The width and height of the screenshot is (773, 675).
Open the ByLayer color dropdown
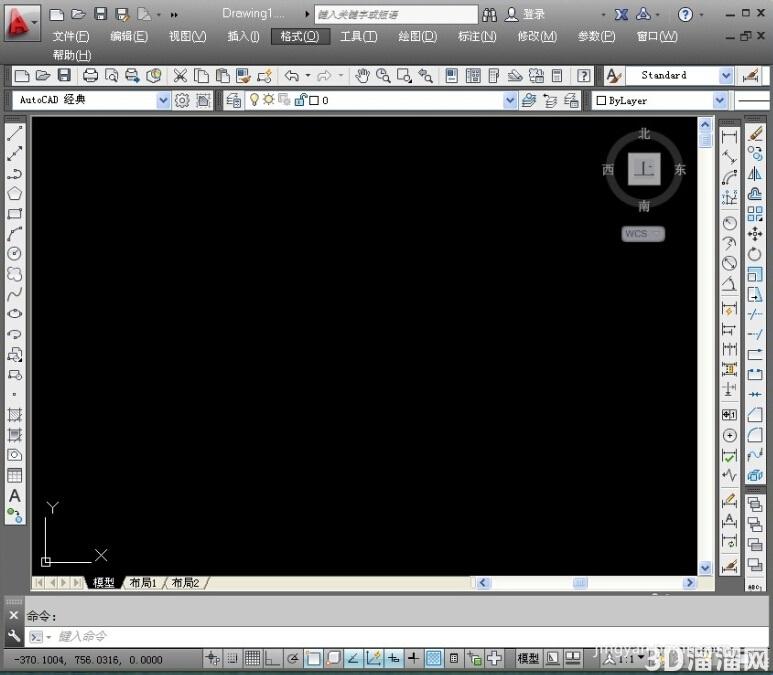tap(720, 101)
